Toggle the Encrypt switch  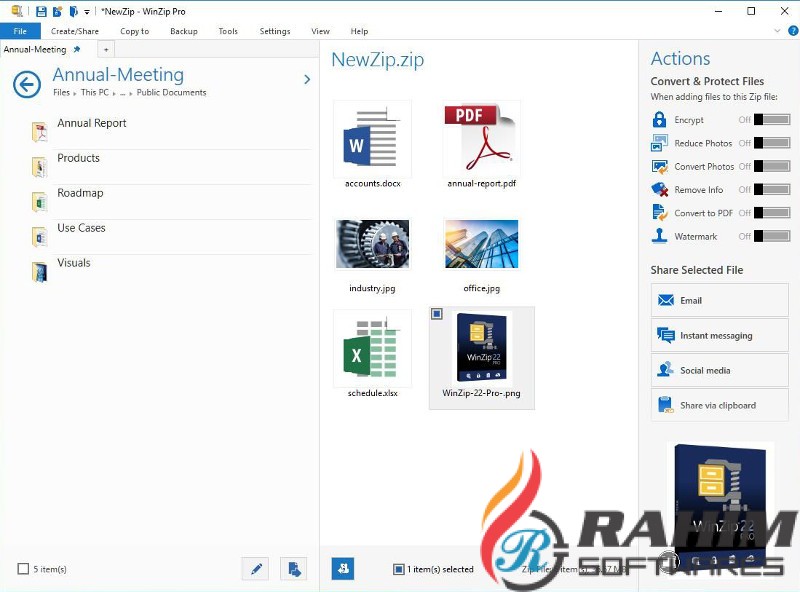point(772,119)
